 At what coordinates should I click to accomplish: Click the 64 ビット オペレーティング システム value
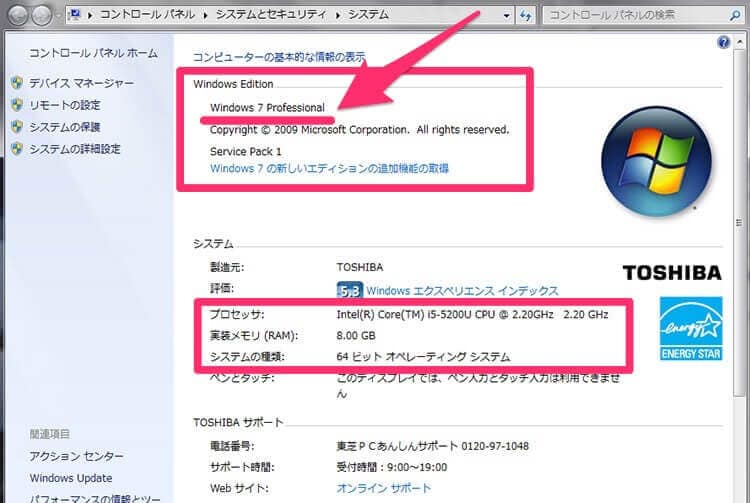point(423,357)
